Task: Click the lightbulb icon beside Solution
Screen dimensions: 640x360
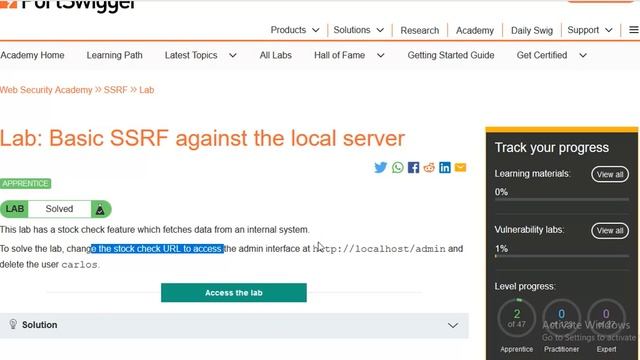Action: (x=13, y=324)
